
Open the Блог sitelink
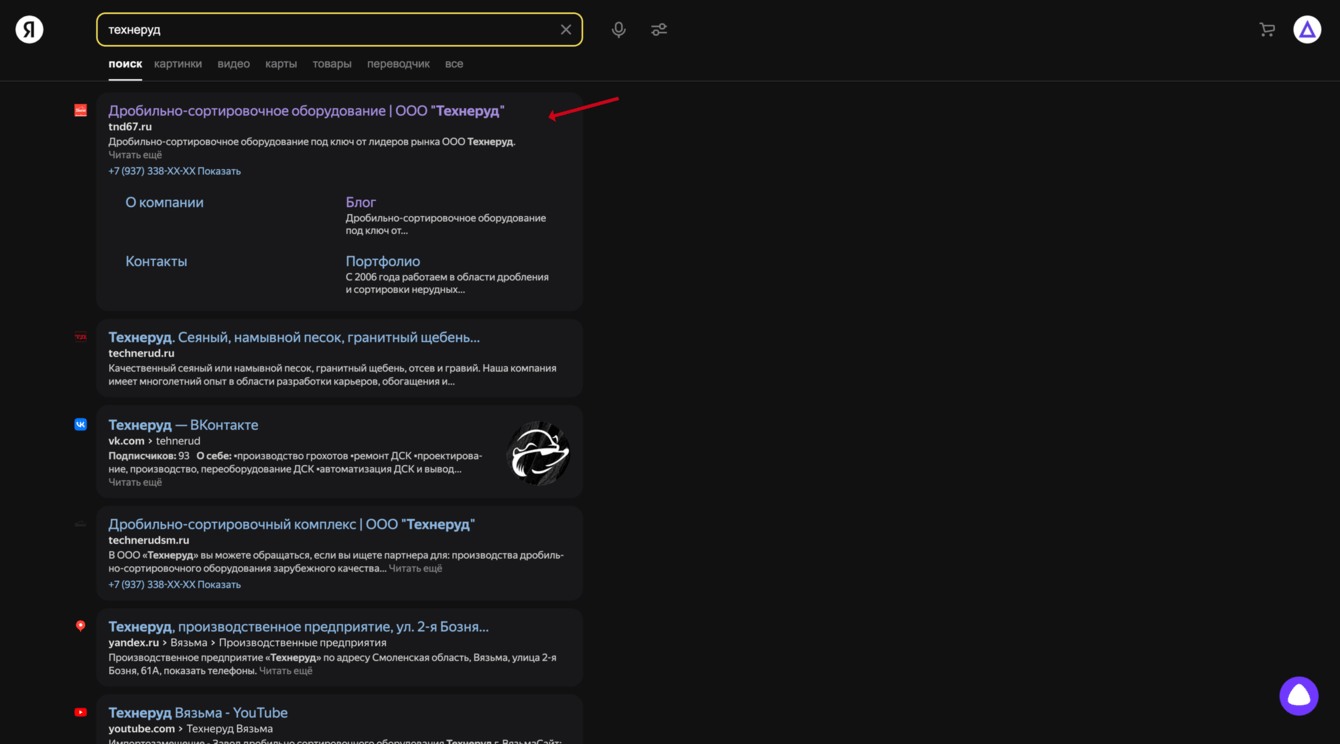361,202
